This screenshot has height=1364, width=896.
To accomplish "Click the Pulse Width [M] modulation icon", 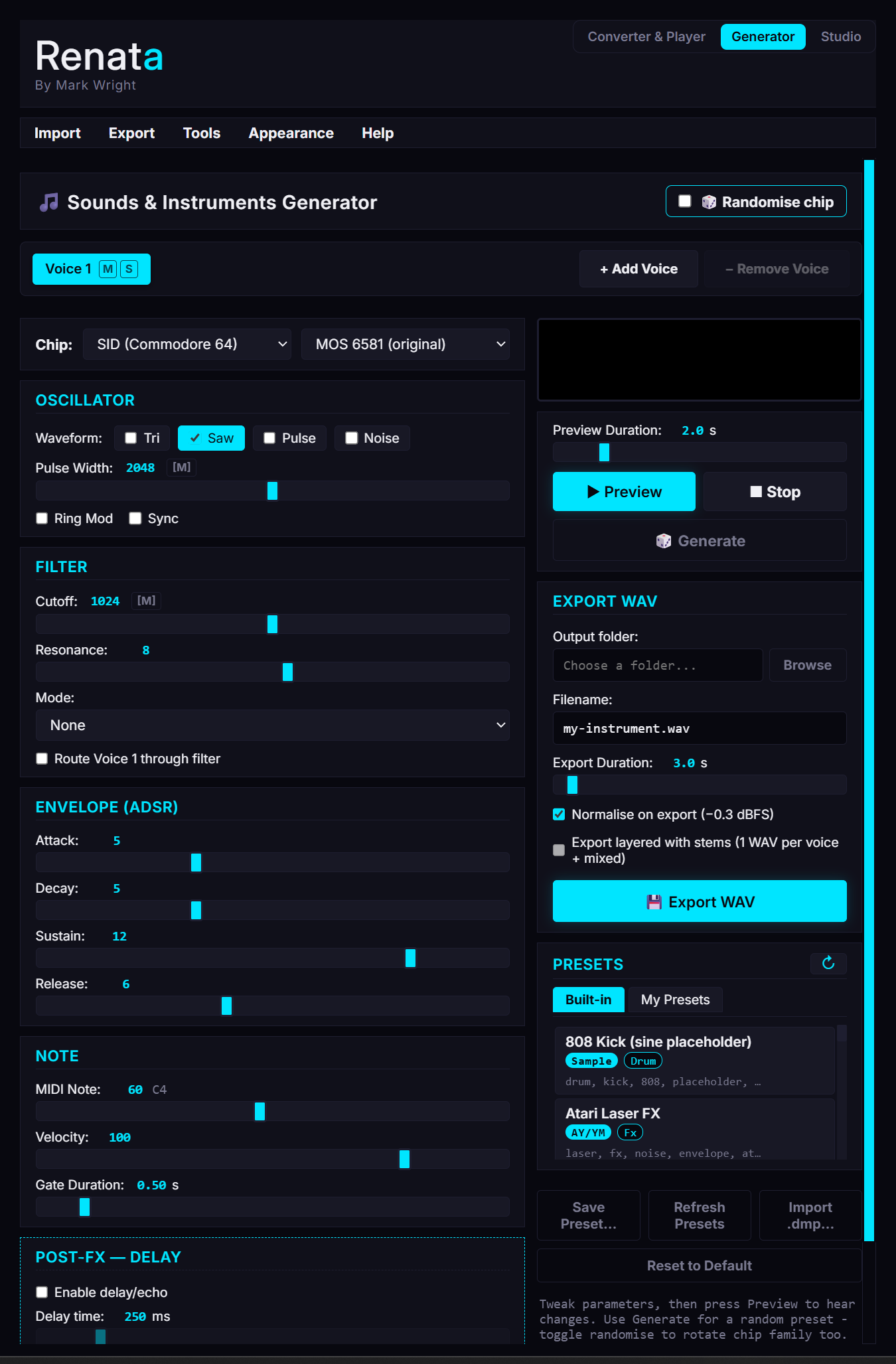I will pos(181,467).
